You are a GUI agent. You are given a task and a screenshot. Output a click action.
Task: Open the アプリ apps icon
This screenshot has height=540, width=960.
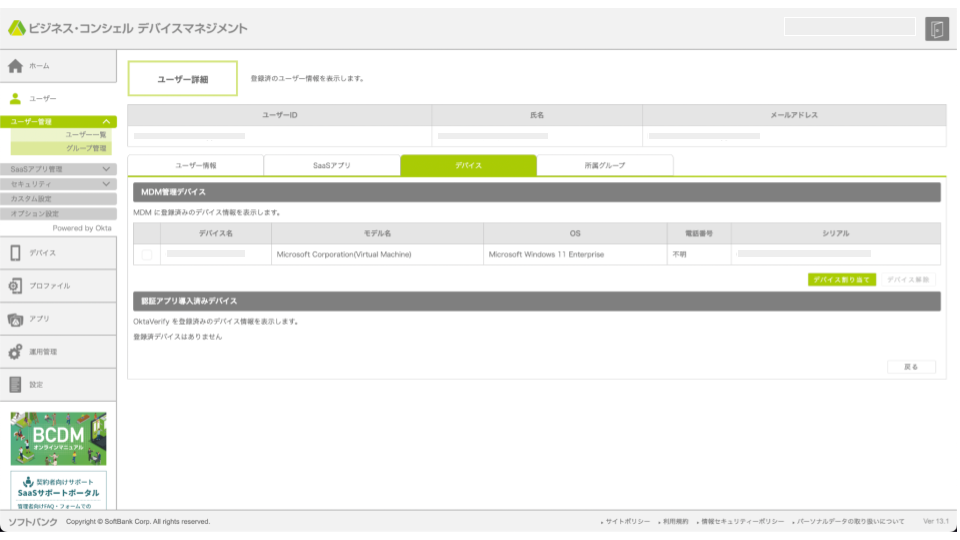(15, 319)
